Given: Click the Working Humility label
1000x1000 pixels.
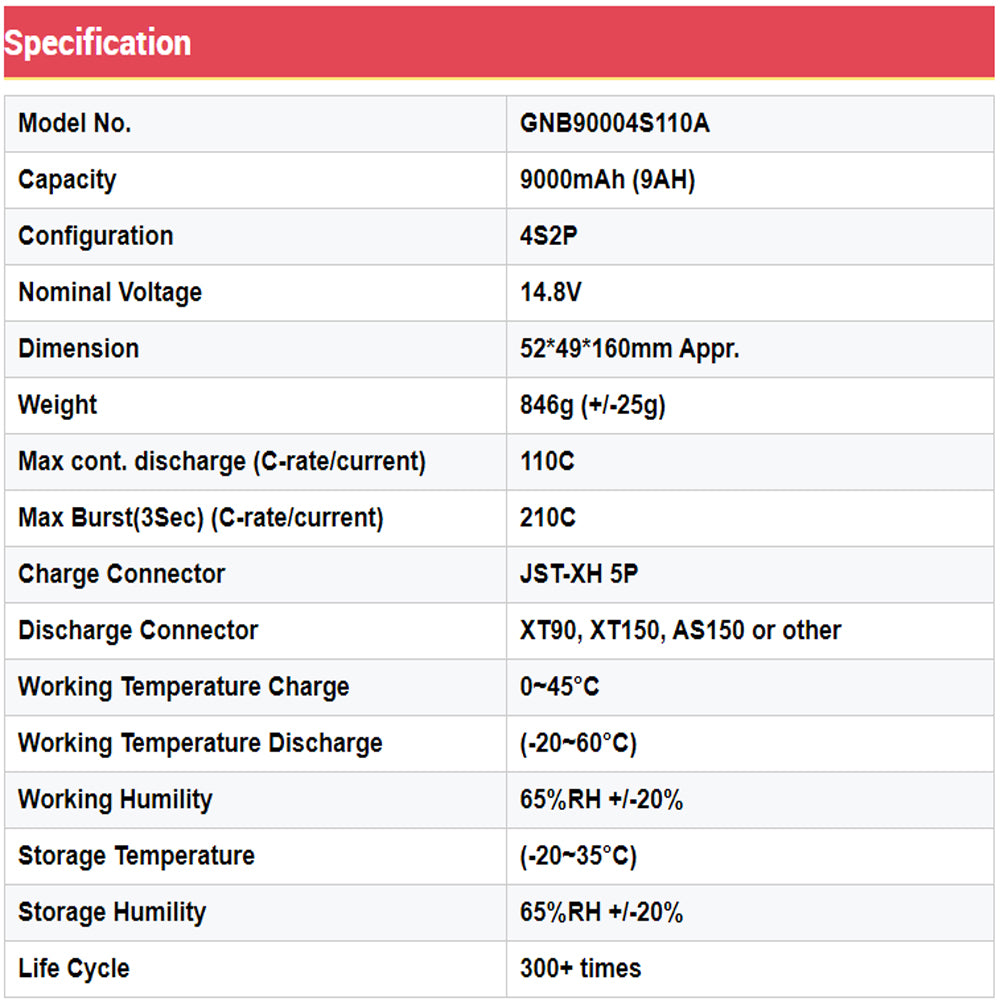Looking at the screenshot, I should tap(115, 800).
